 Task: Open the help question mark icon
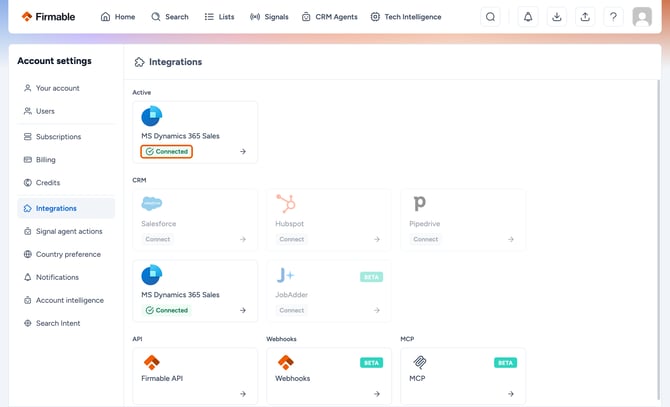pyautogui.click(x=613, y=17)
